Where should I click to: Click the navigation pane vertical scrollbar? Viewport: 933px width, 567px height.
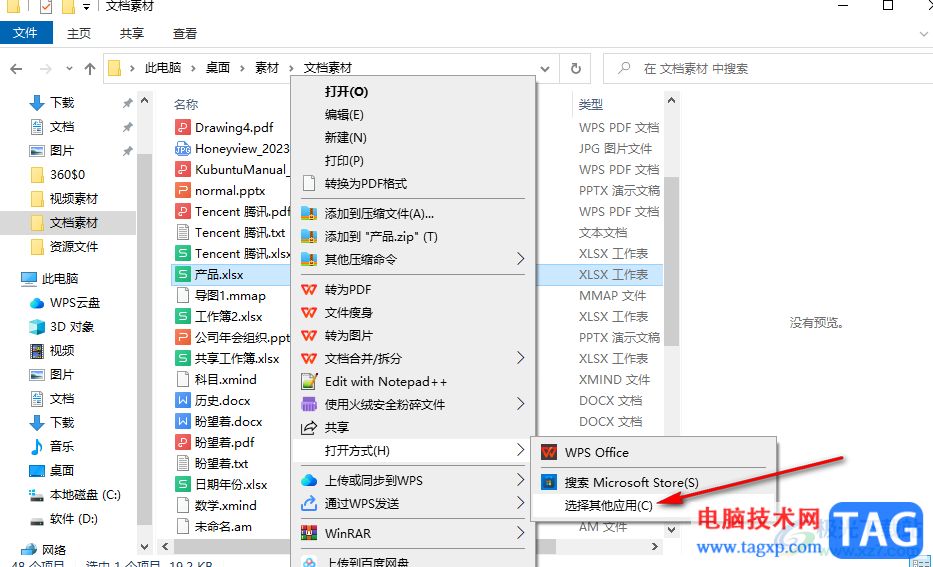(x=145, y=339)
